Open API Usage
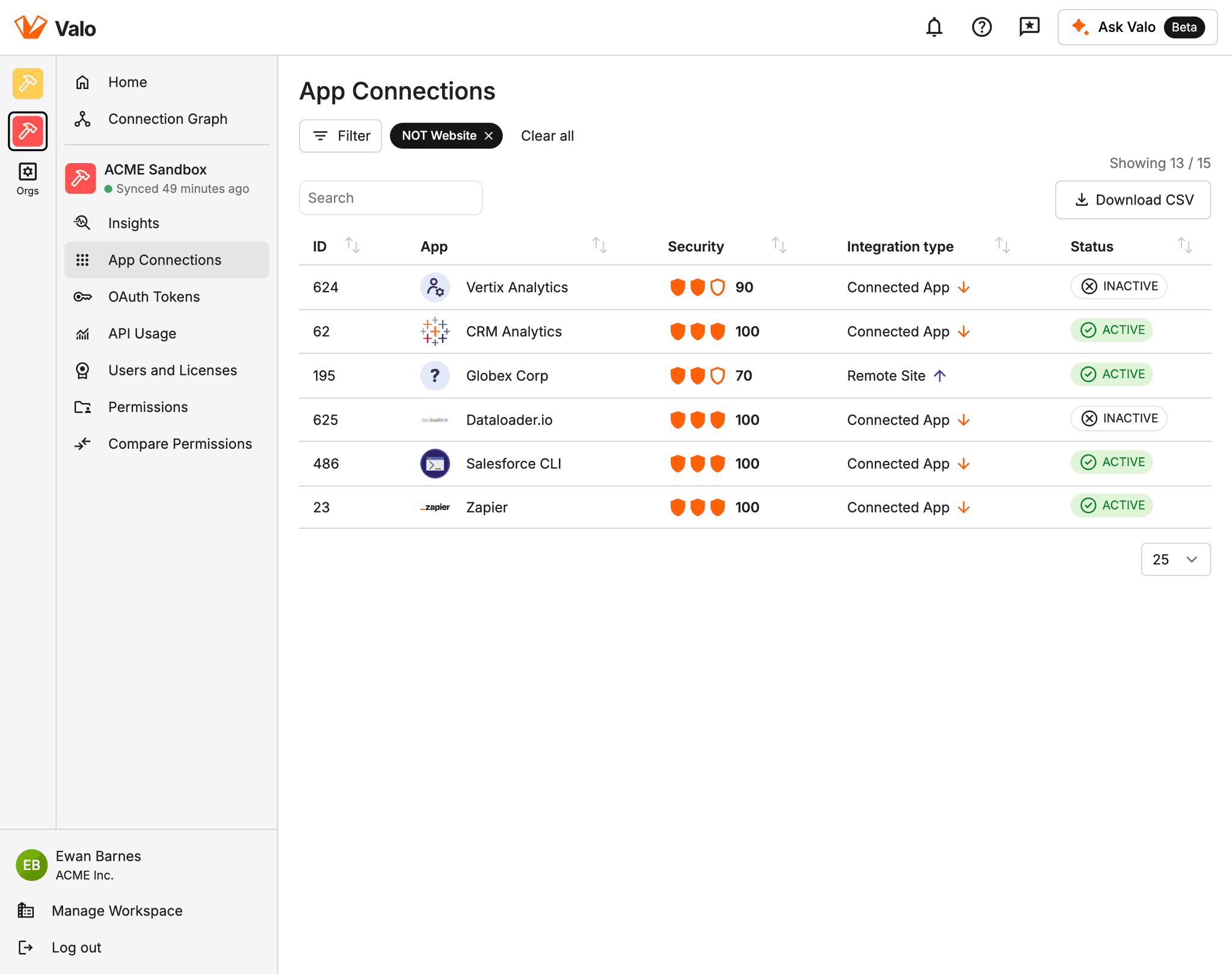The width and height of the screenshot is (1232, 974). click(167, 333)
